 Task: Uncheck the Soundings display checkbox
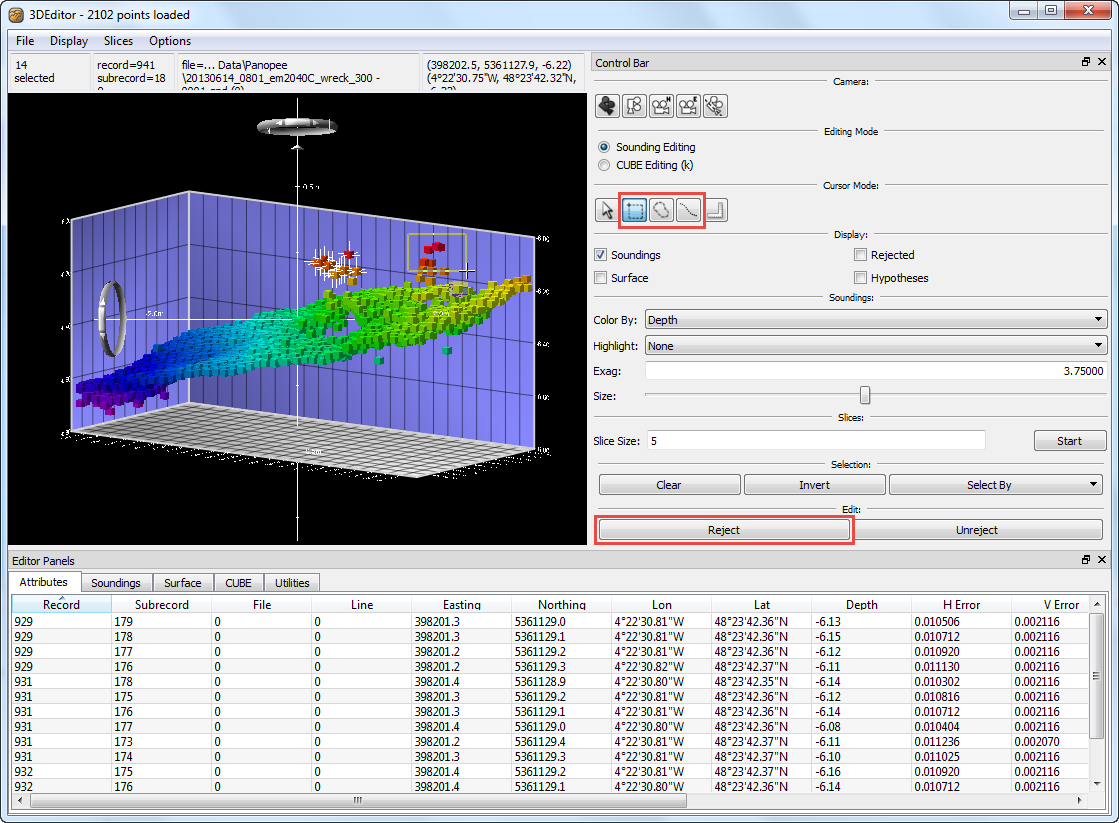click(601, 255)
